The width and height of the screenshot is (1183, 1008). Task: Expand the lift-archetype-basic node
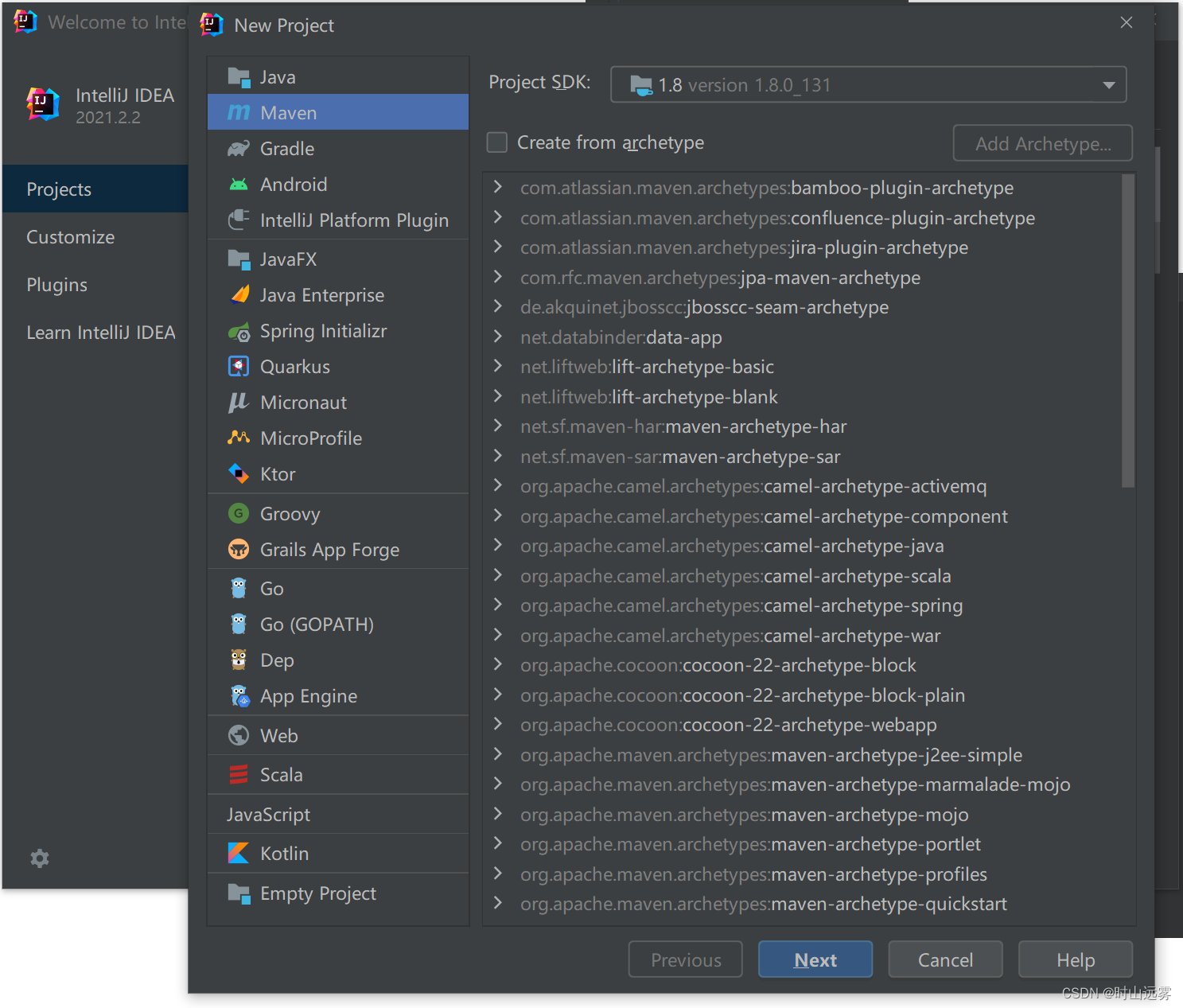point(498,366)
